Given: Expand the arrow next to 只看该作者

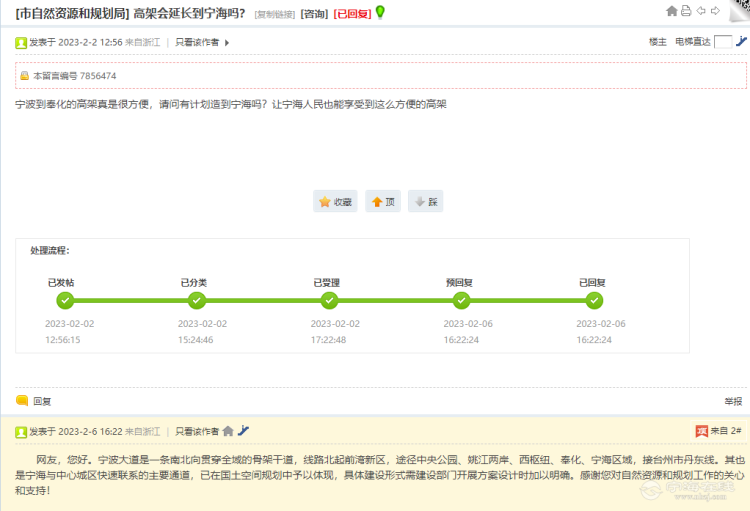Looking at the screenshot, I should (227, 43).
